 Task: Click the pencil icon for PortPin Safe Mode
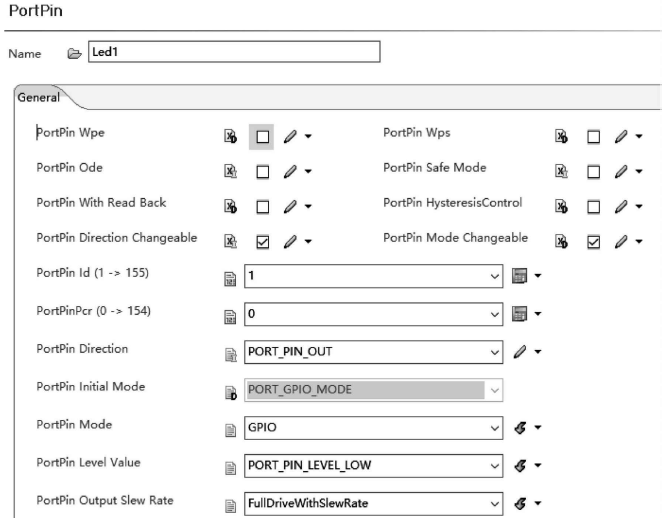point(621,171)
